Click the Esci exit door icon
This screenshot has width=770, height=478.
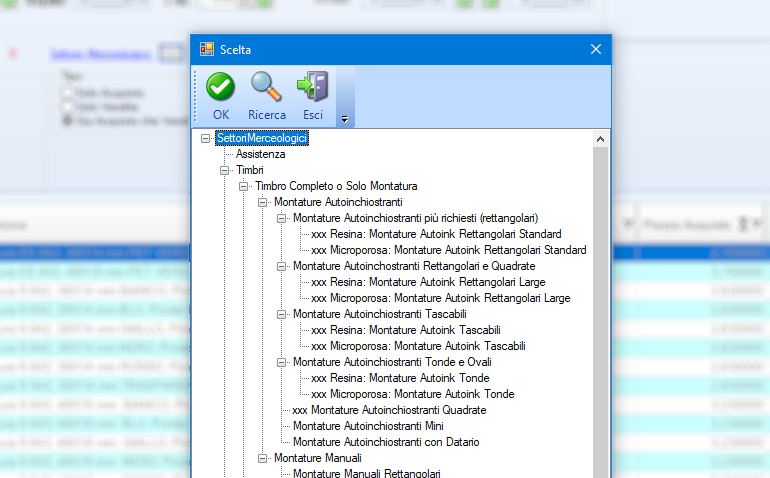pos(313,88)
